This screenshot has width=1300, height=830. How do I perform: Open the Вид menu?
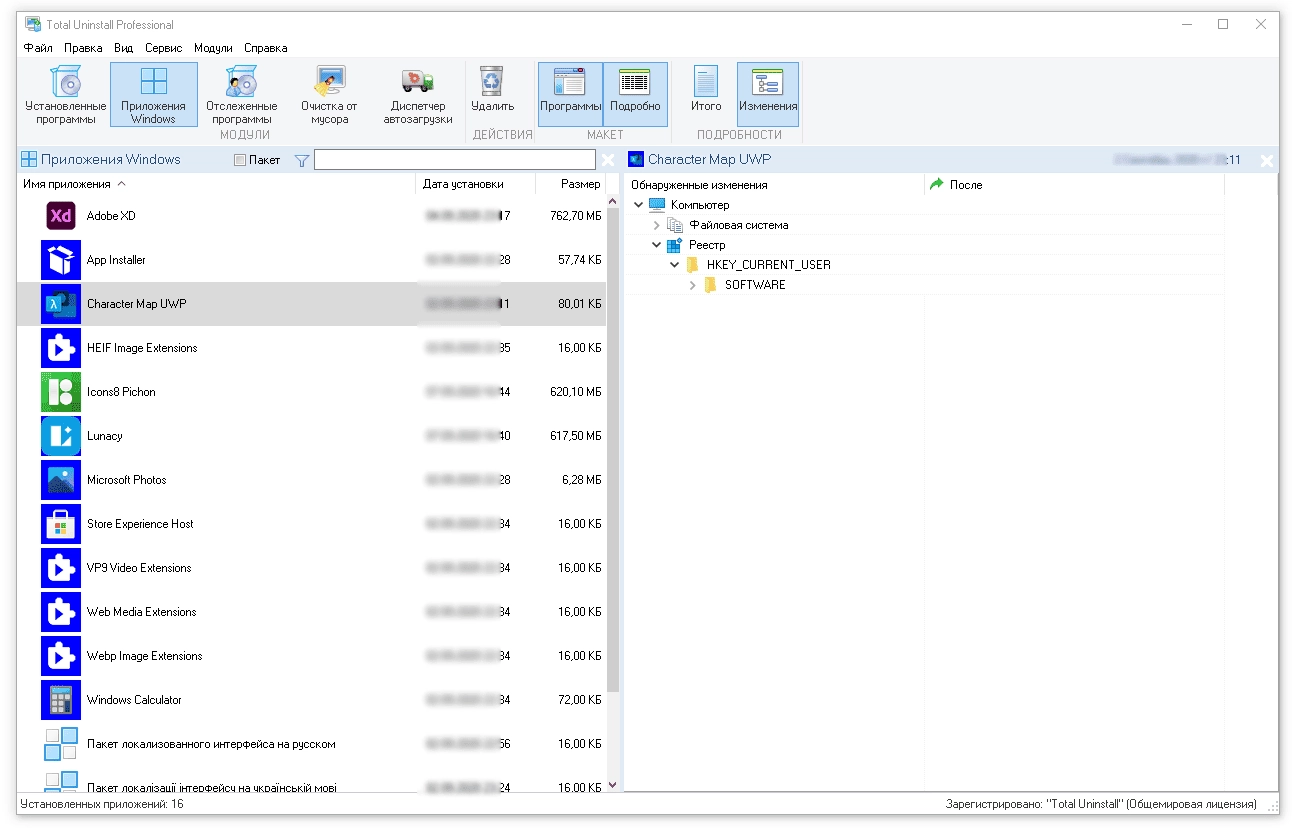pyautogui.click(x=124, y=48)
